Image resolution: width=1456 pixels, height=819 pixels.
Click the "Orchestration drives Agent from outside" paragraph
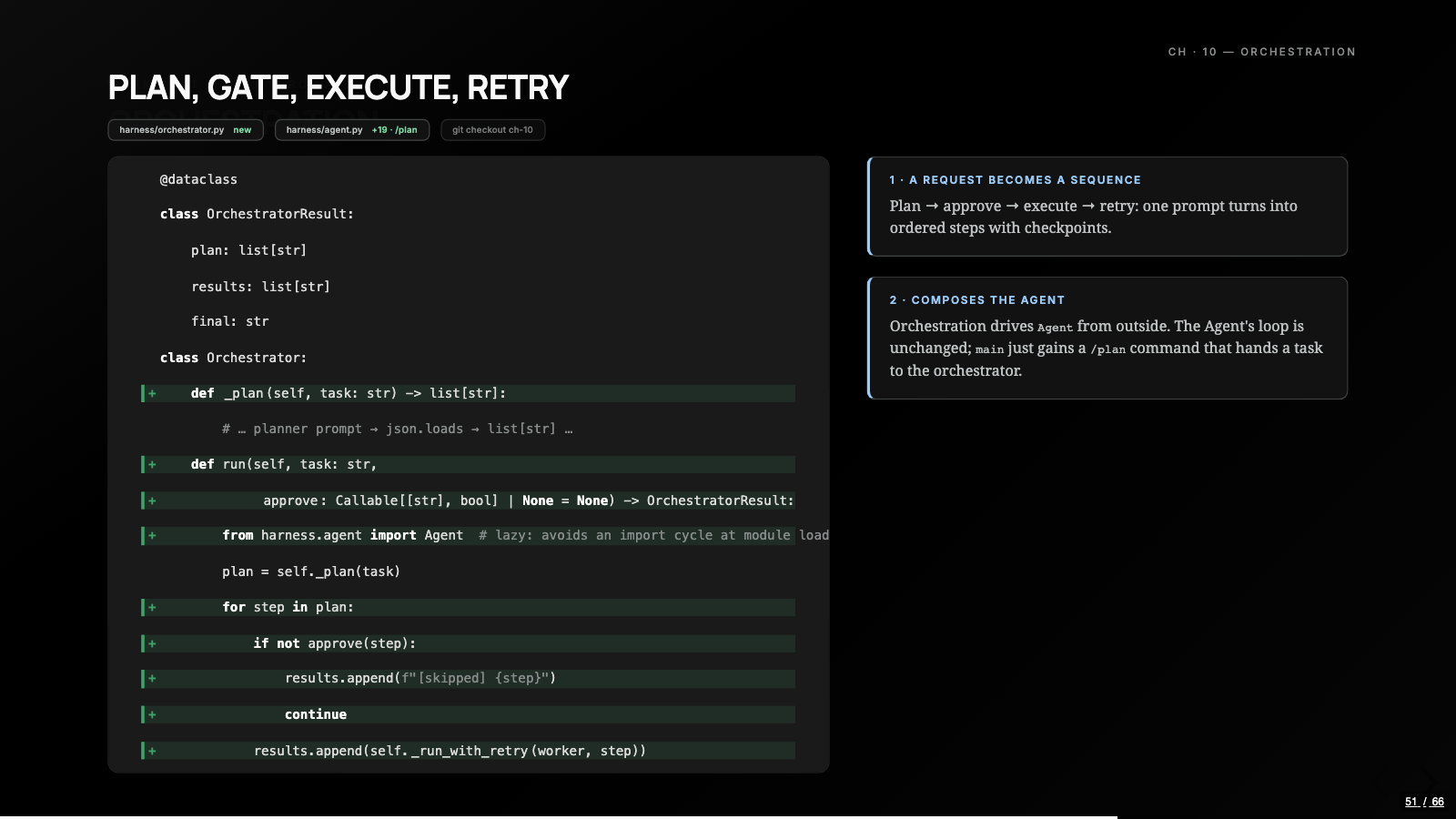click(1107, 348)
